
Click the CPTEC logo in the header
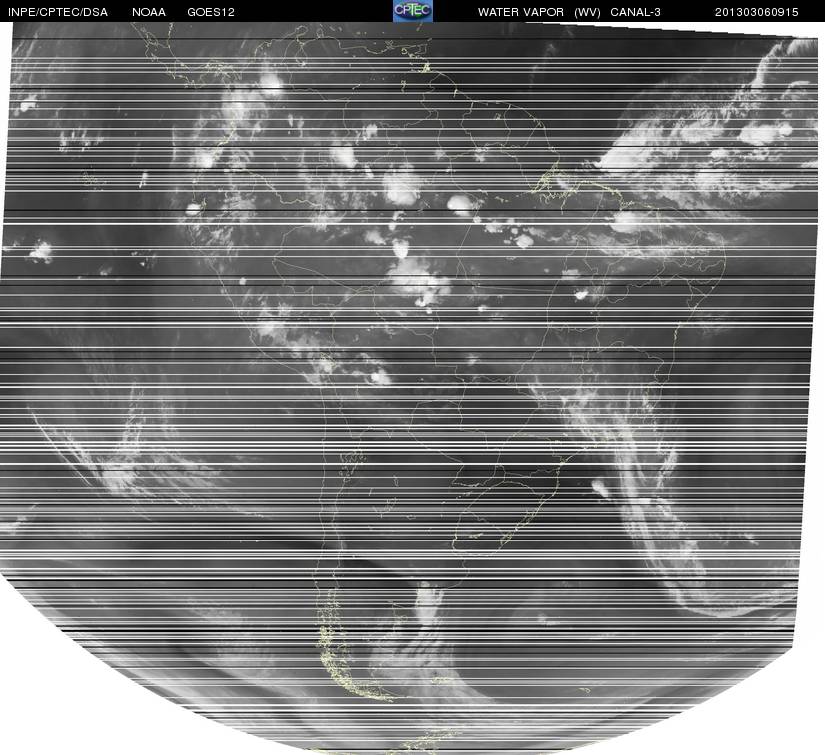(413, 11)
